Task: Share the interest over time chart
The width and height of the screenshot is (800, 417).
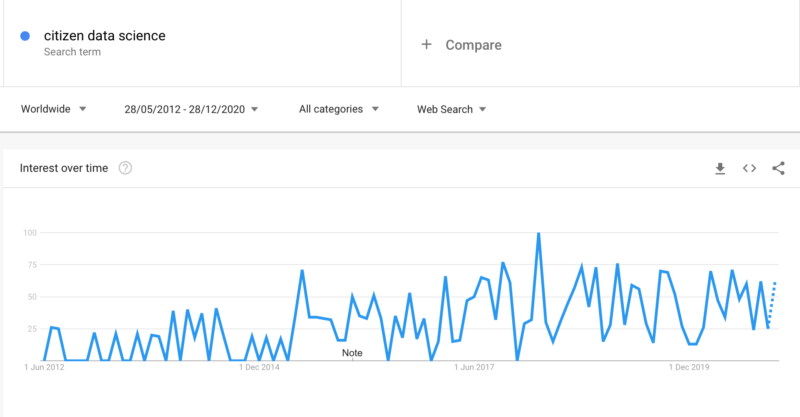Action: (778, 168)
